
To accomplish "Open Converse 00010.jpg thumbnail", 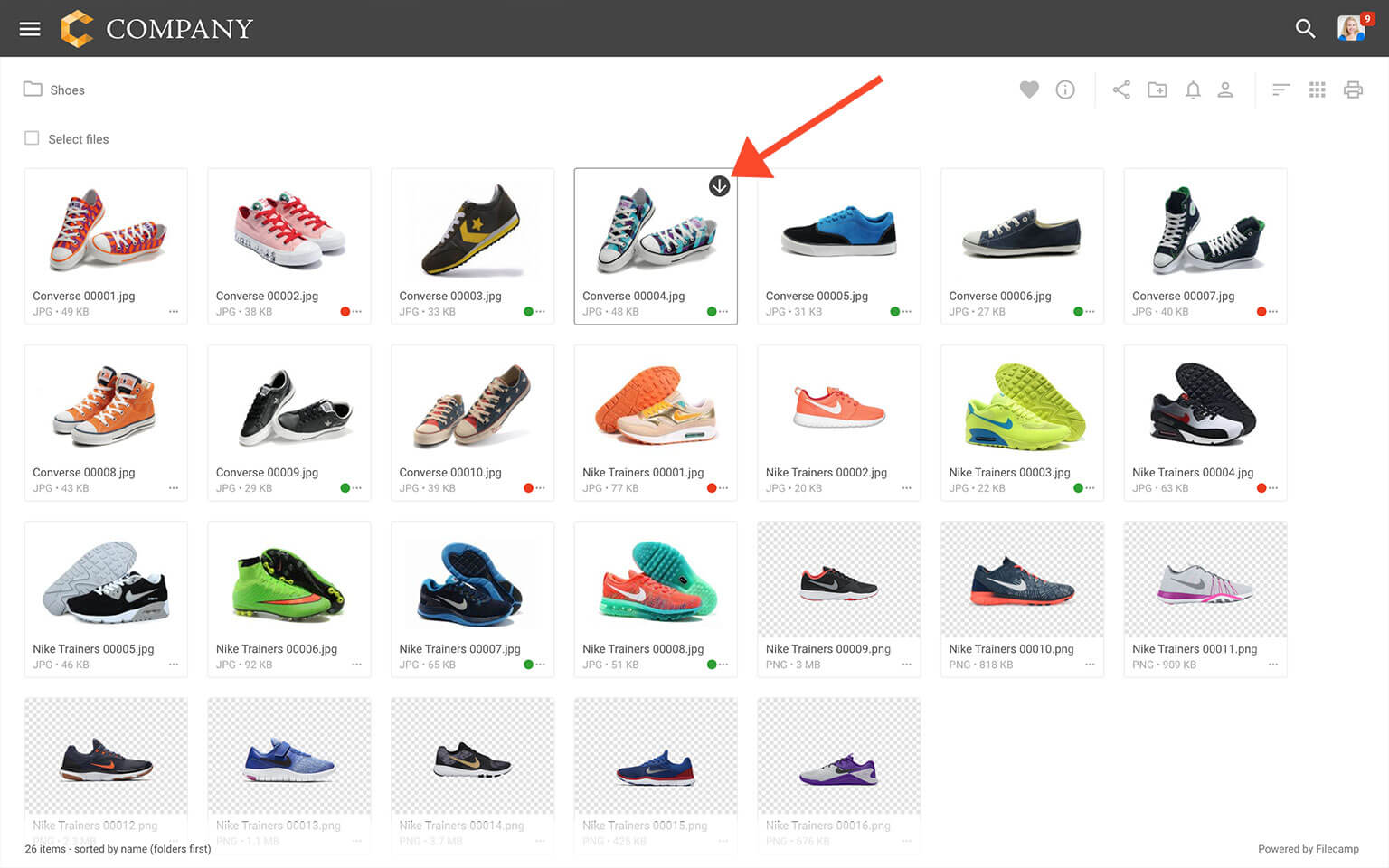I will coord(472,404).
